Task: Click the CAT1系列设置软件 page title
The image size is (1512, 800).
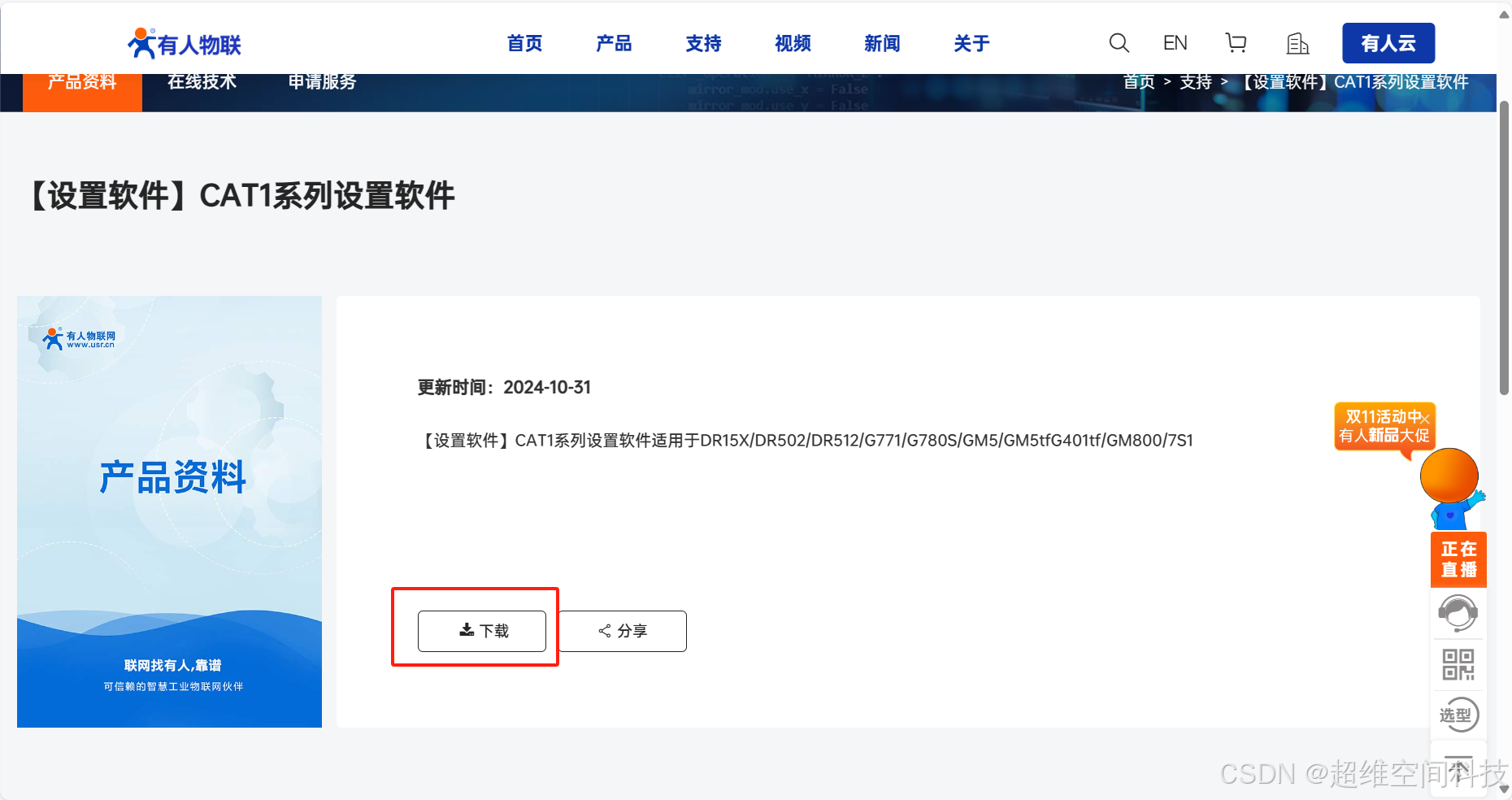Action: click(x=241, y=196)
